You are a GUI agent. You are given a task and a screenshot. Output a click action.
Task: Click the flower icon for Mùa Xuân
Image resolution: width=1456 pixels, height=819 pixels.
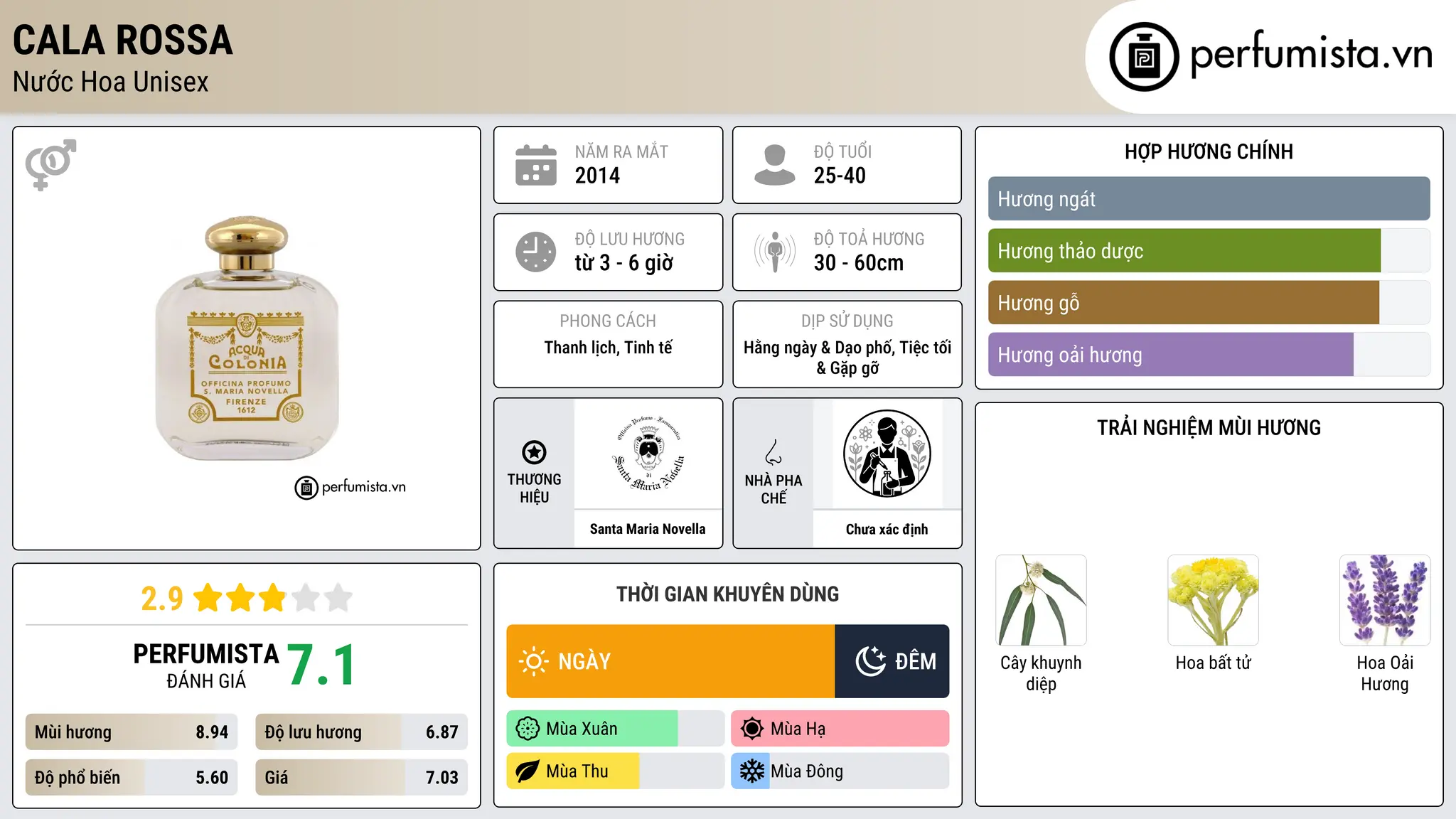coord(528,729)
